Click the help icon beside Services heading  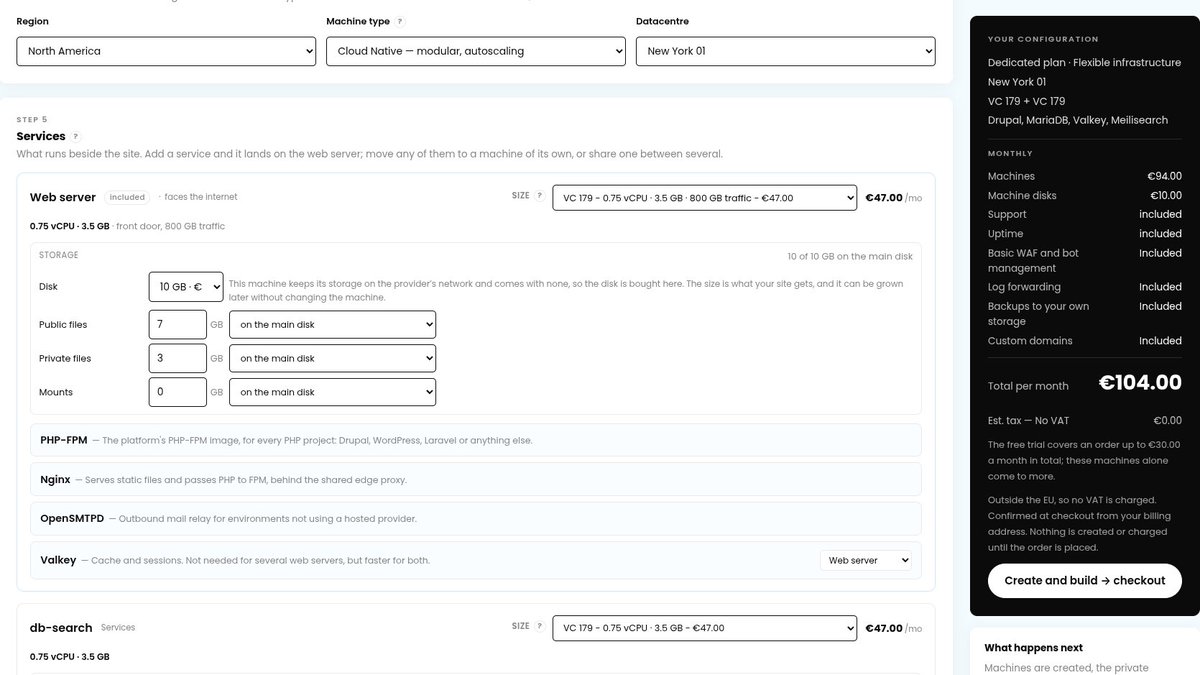tap(75, 136)
